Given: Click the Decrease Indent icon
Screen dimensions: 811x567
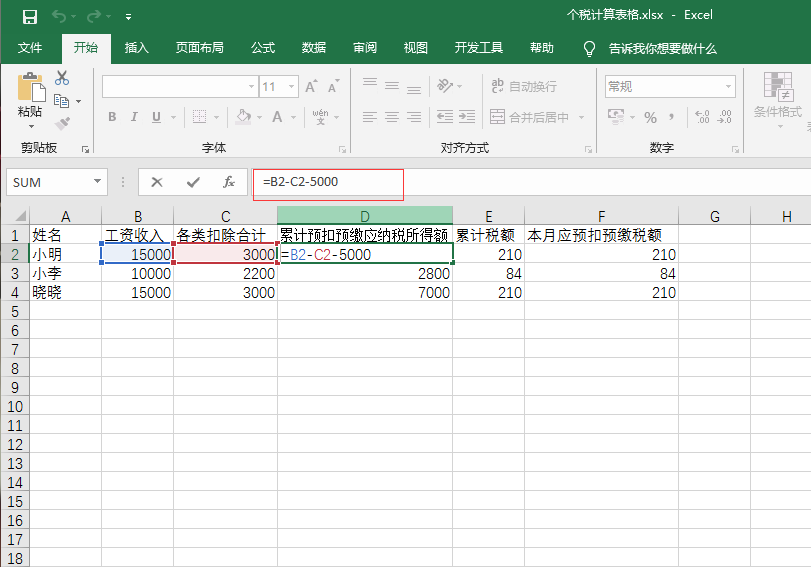Looking at the screenshot, I should (445, 117).
